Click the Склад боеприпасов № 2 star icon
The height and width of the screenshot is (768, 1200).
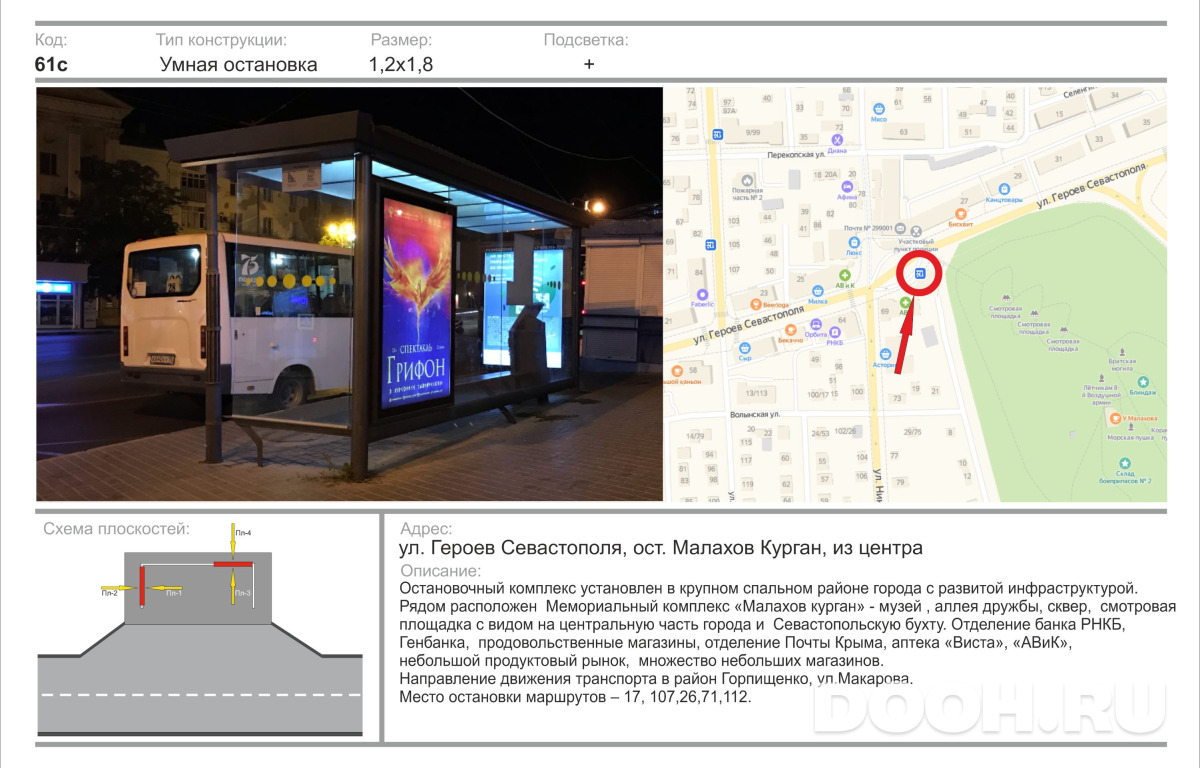pyautogui.click(x=1125, y=462)
